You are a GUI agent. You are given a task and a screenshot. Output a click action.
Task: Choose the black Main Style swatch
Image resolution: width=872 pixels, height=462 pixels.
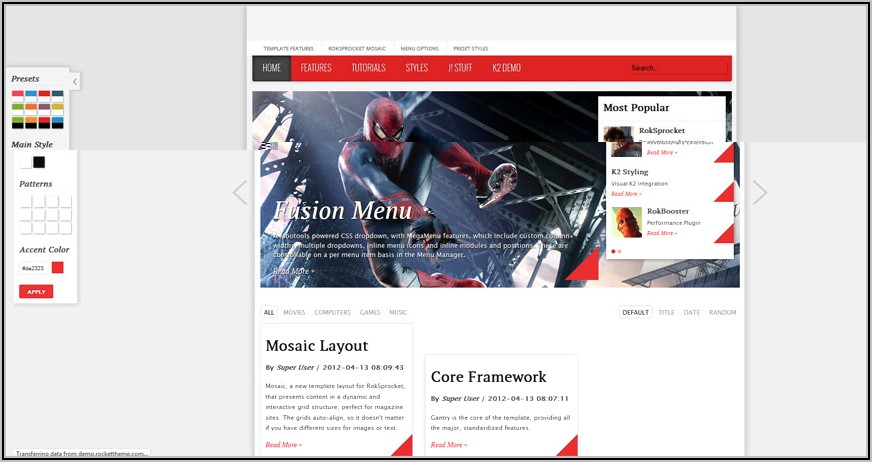click(39, 162)
